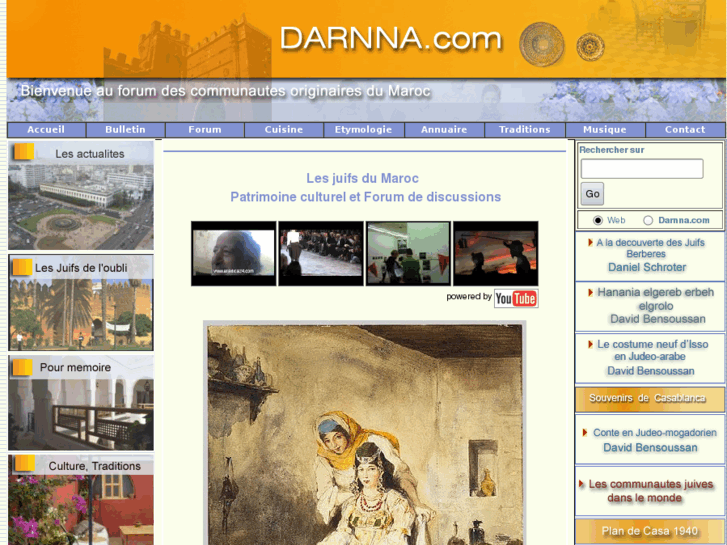
Task: Play the video showing seated crowd
Action: click(321, 253)
